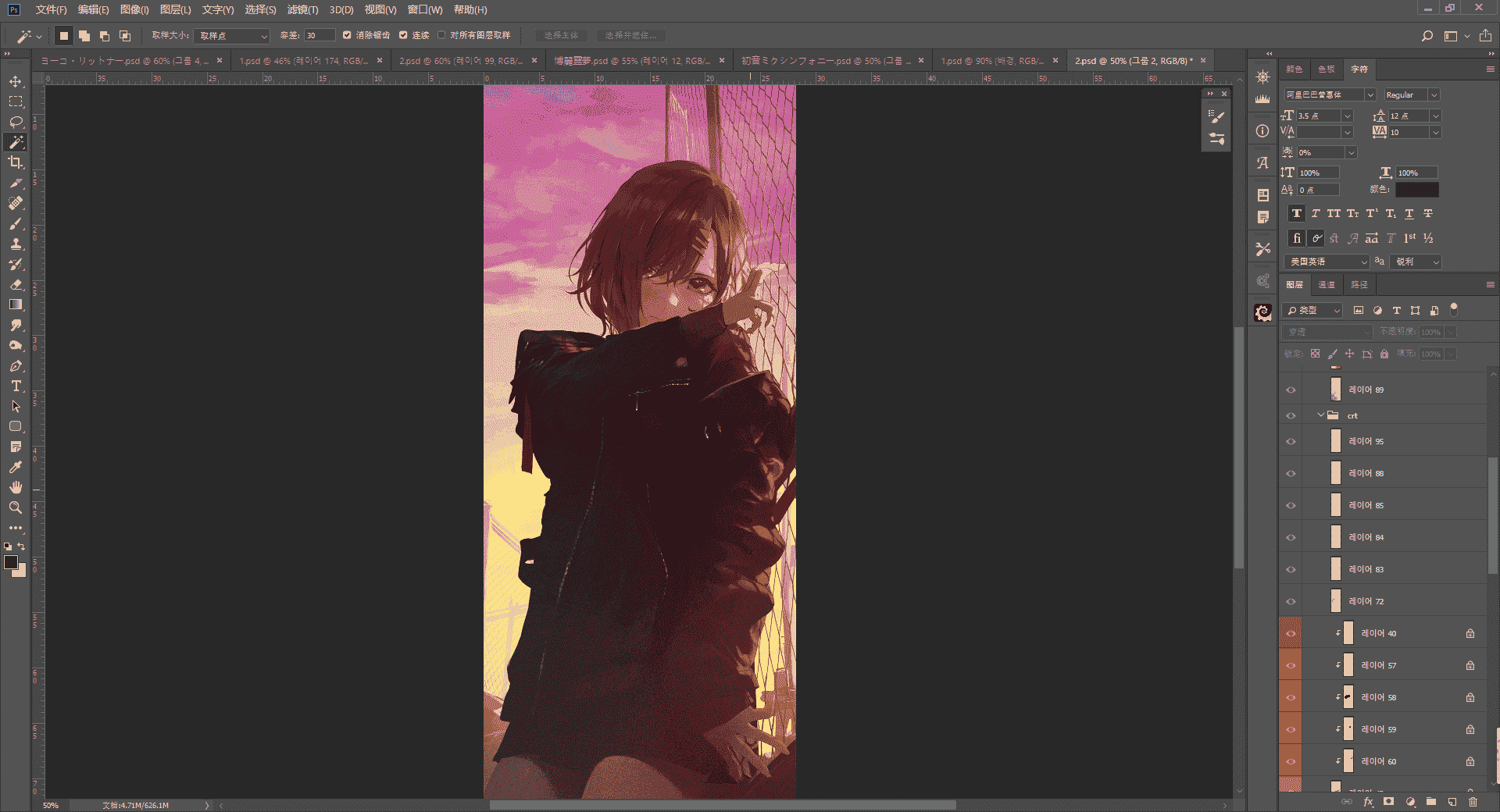
Task: Click the text color swatch
Action: point(1416,189)
